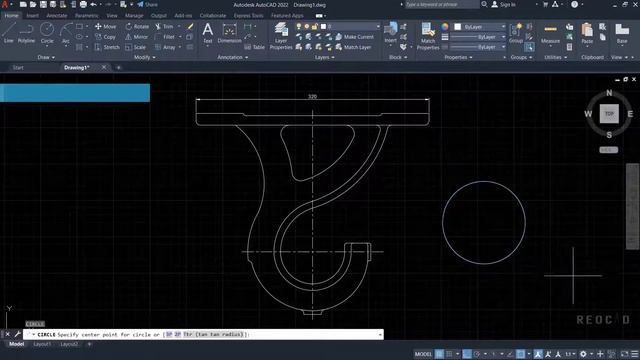640x360 pixels.
Task: Switch to the Start file tab
Action: 18,68
